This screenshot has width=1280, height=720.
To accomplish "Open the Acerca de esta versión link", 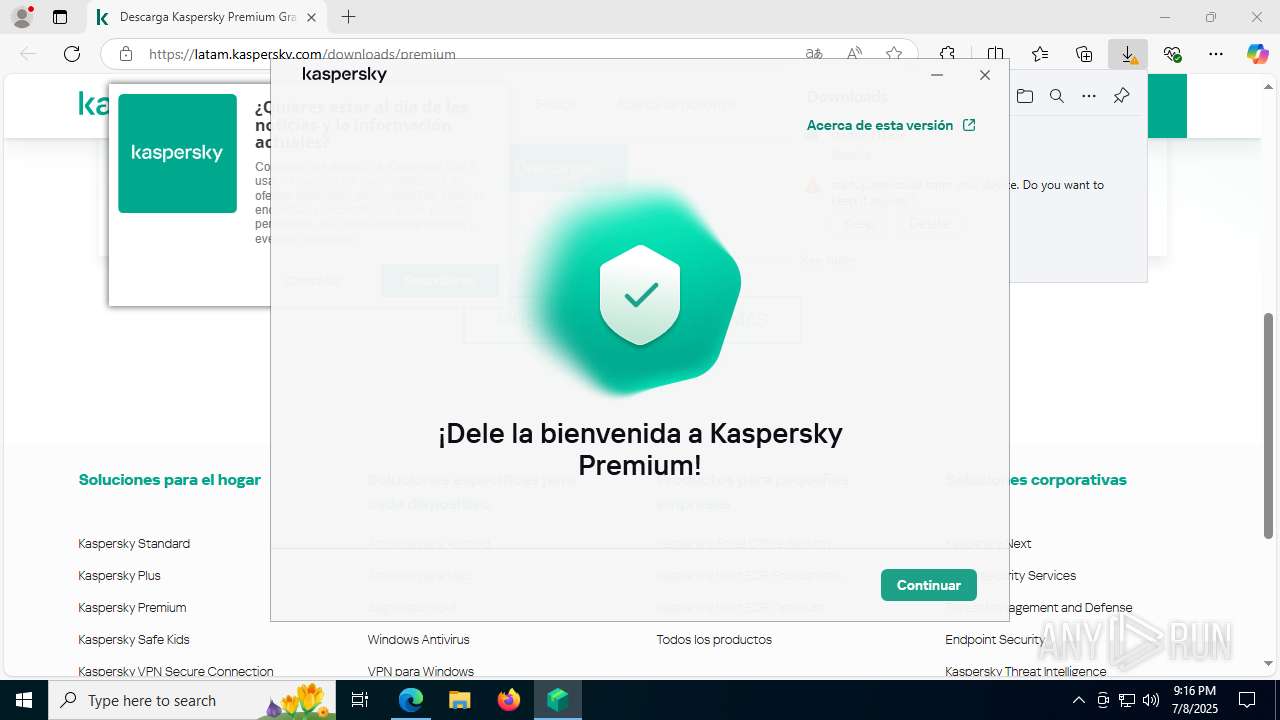I will [890, 125].
